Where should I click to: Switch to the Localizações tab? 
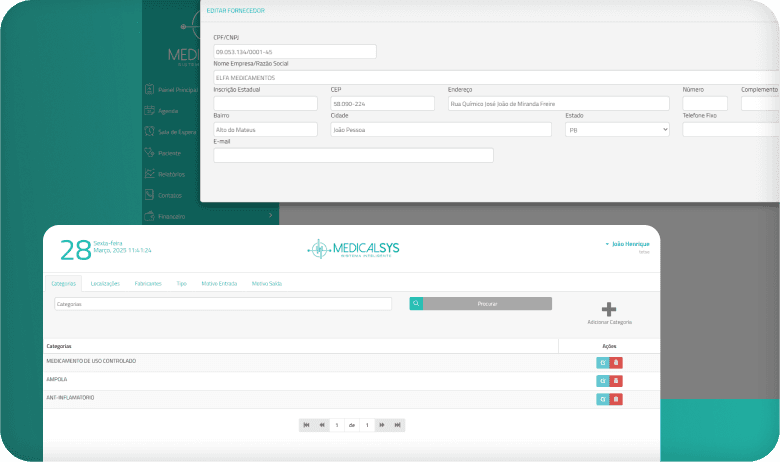point(105,283)
